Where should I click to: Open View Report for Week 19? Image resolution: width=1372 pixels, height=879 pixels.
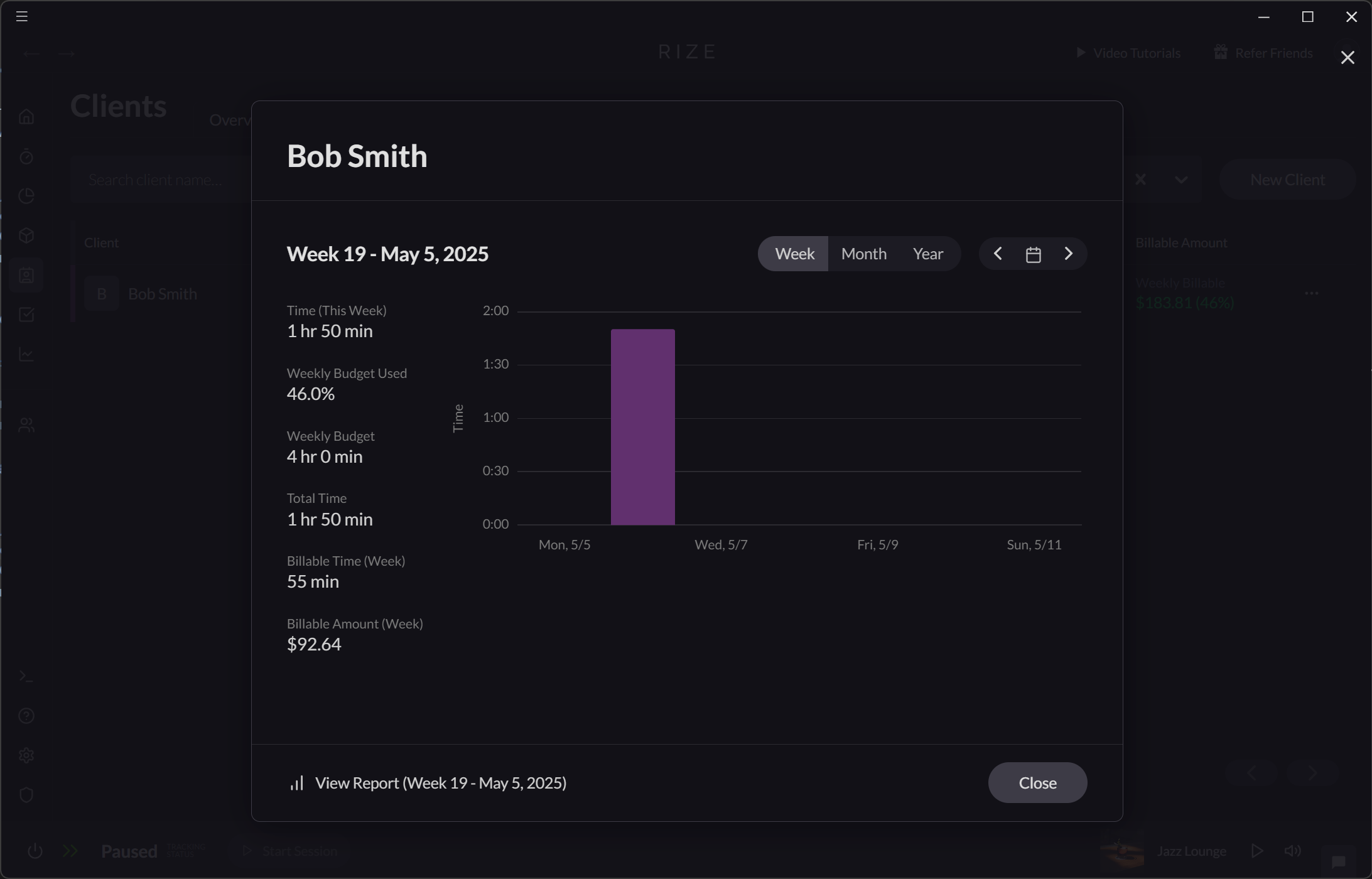[440, 782]
